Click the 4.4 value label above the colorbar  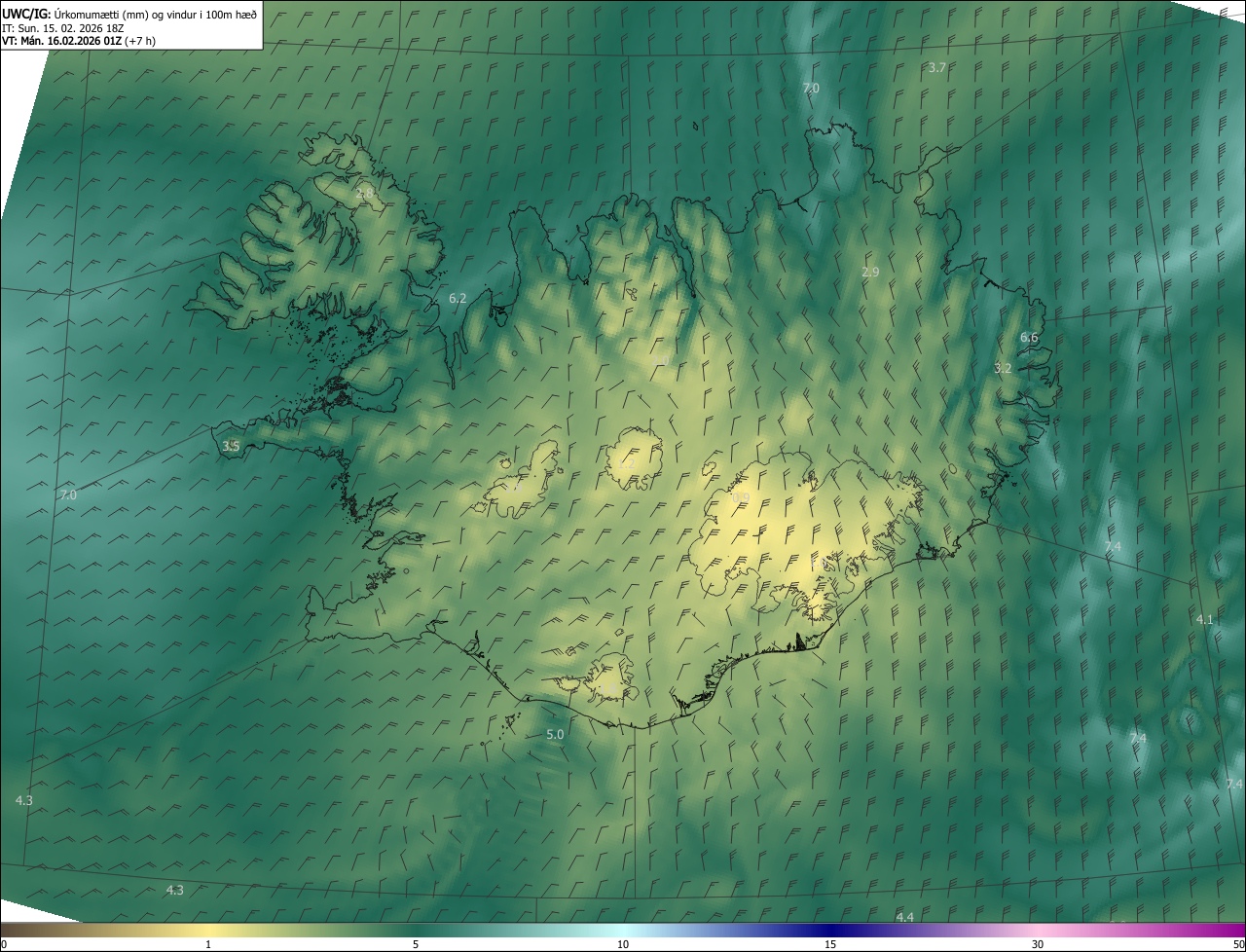[904, 917]
